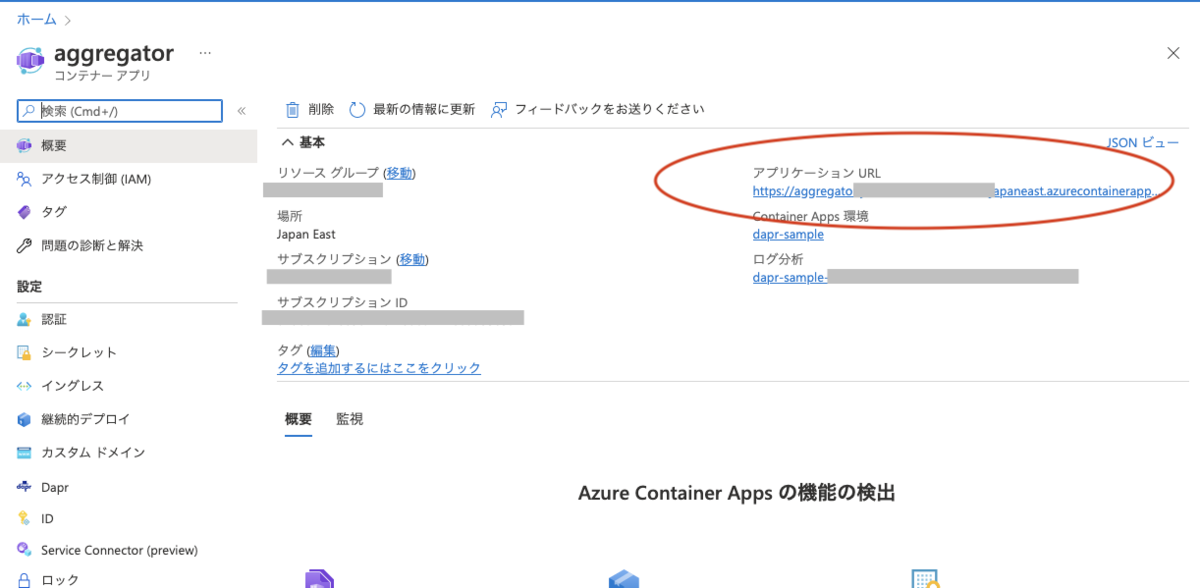Click the circular refresh icon
Image resolution: width=1200 pixels, height=588 pixels.
tap(357, 110)
